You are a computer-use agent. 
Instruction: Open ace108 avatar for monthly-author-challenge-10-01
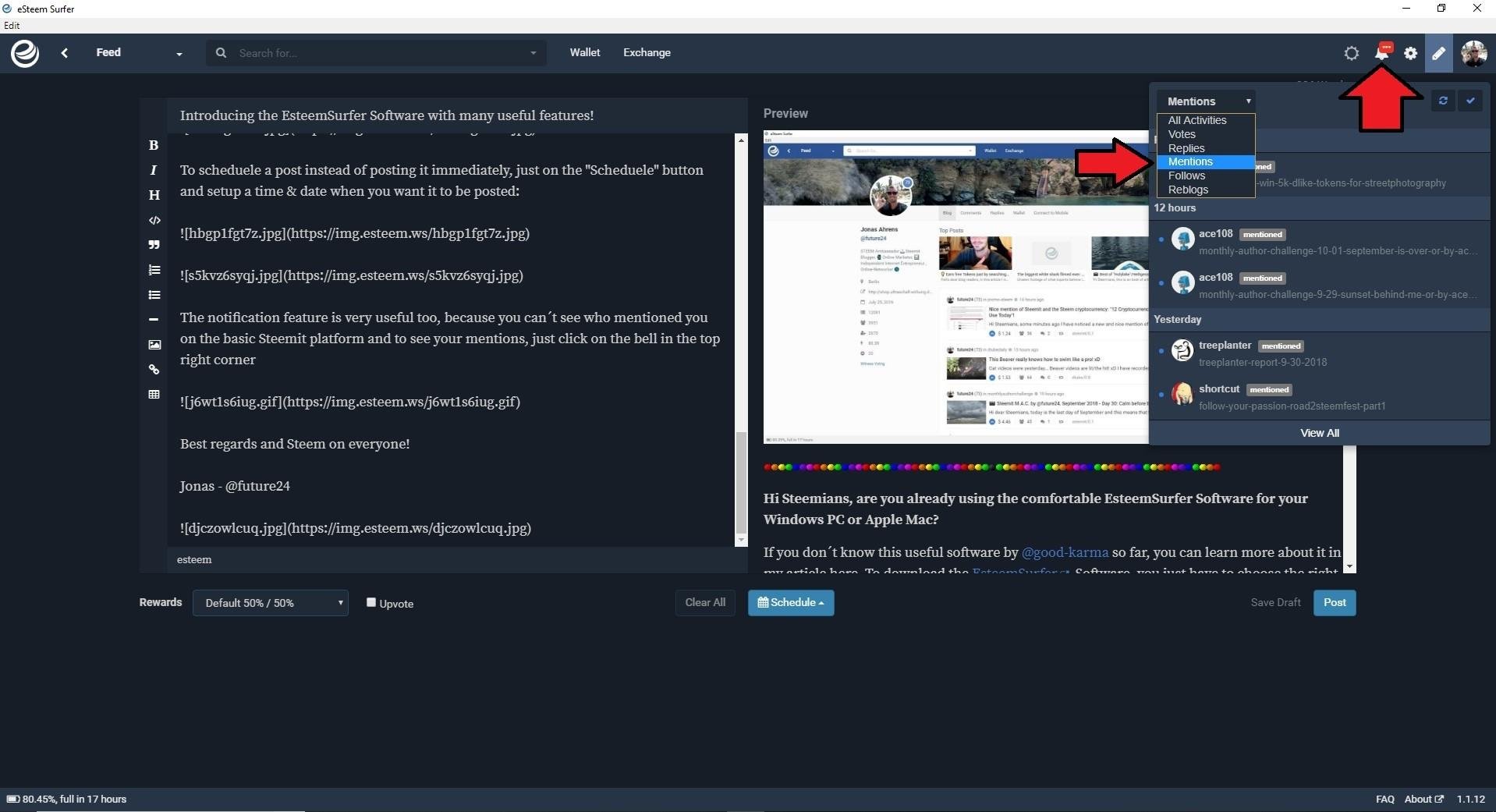click(x=1182, y=239)
